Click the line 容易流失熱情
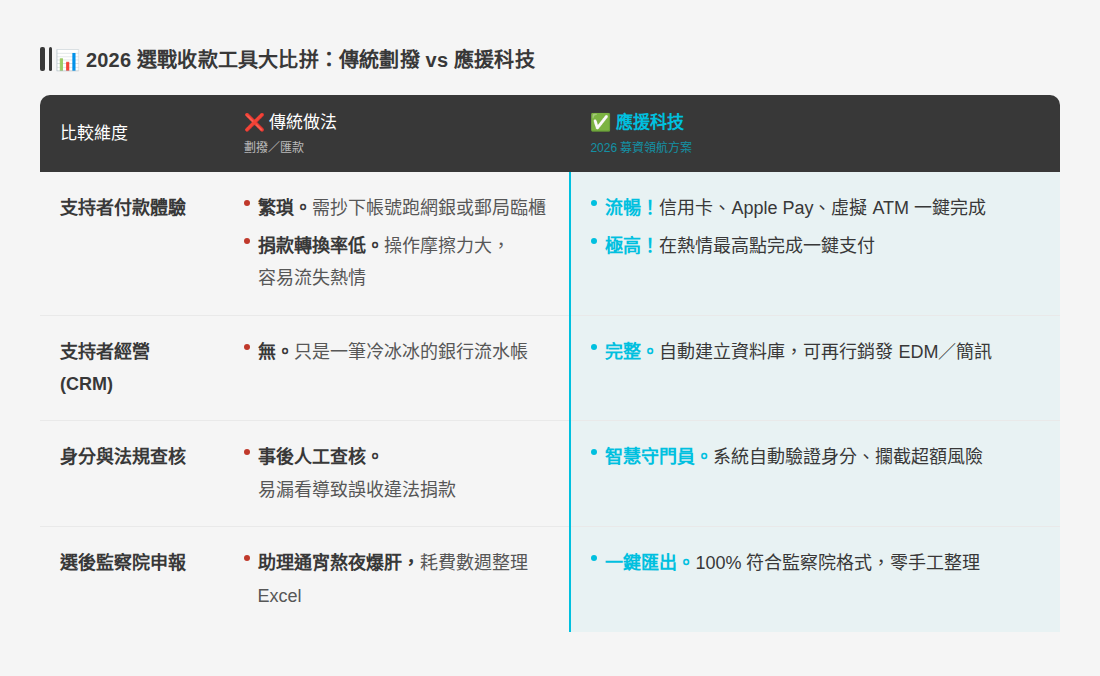The width and height of the screenshot is (1100, 676). [312, 278]
